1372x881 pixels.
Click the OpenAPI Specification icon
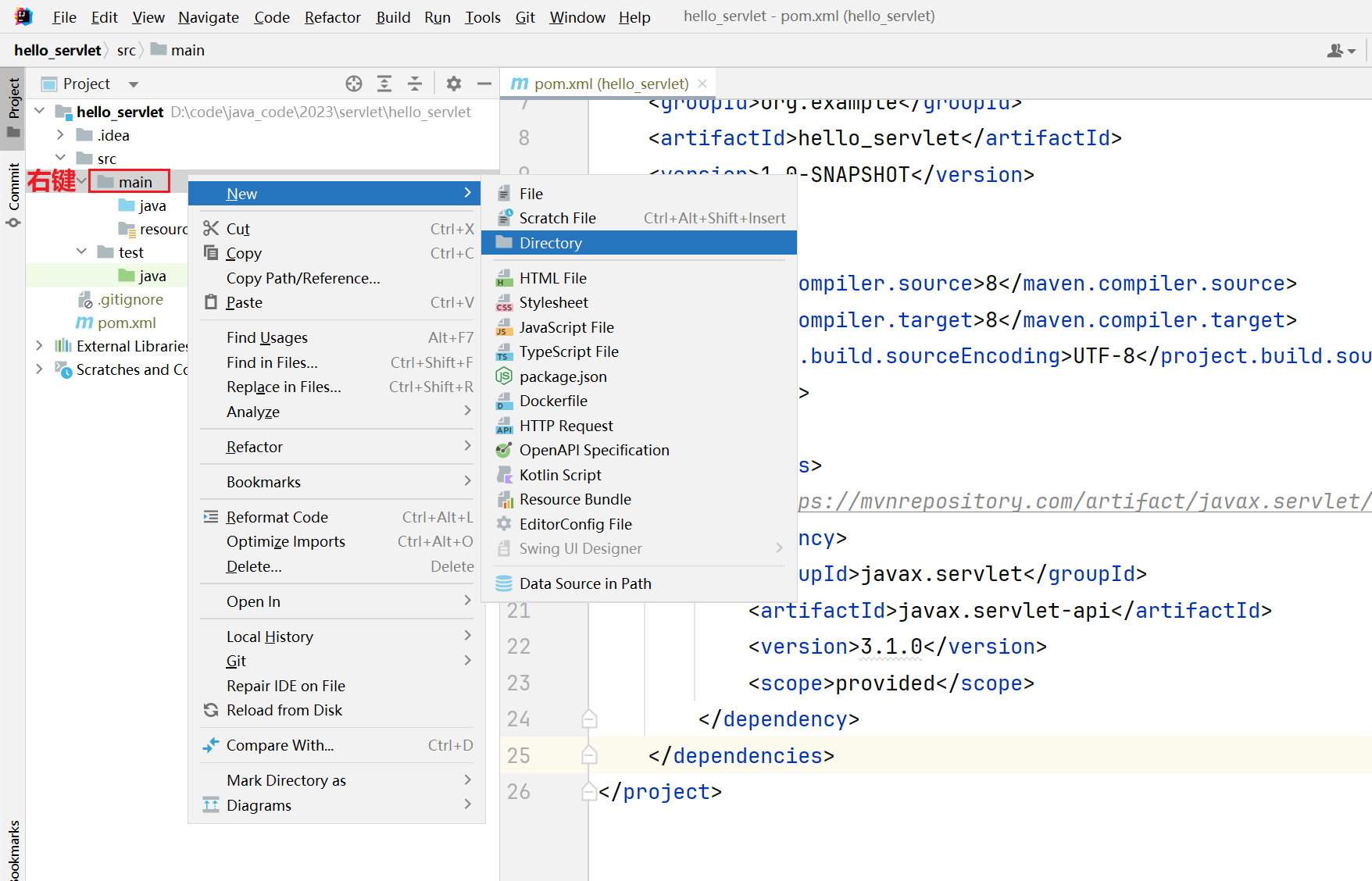tap(504, 450)
